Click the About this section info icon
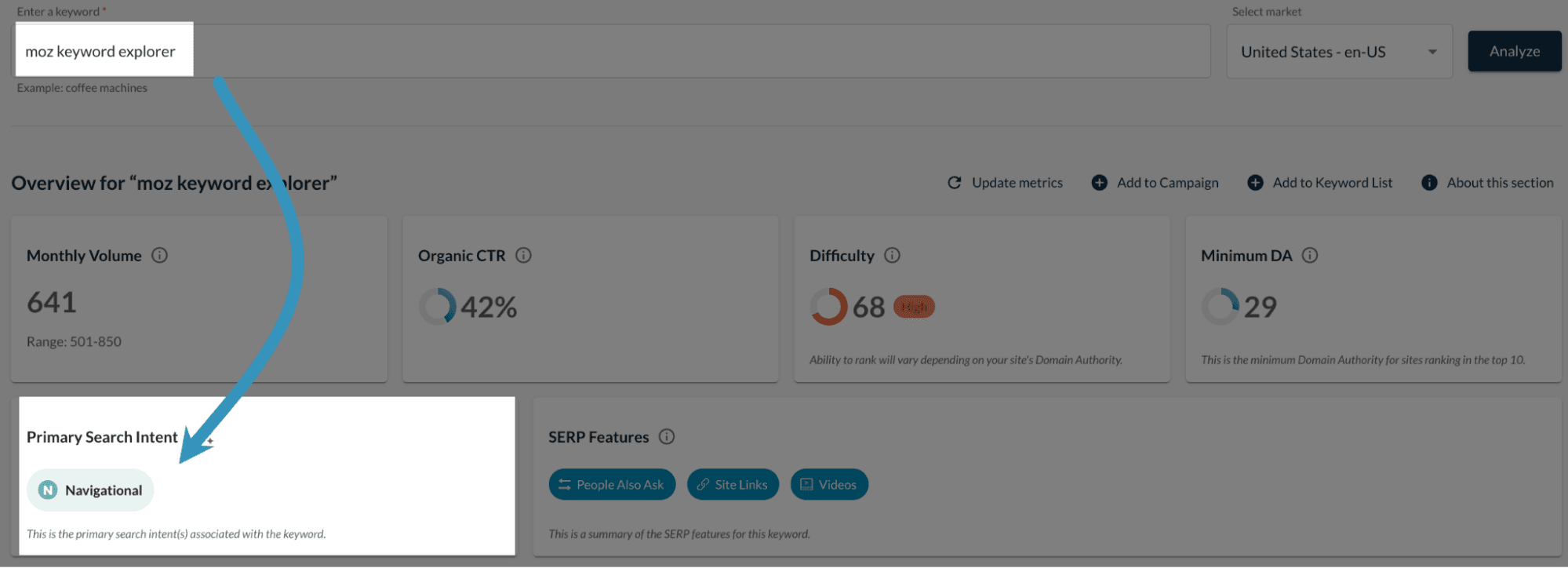 click(1429, 182)
